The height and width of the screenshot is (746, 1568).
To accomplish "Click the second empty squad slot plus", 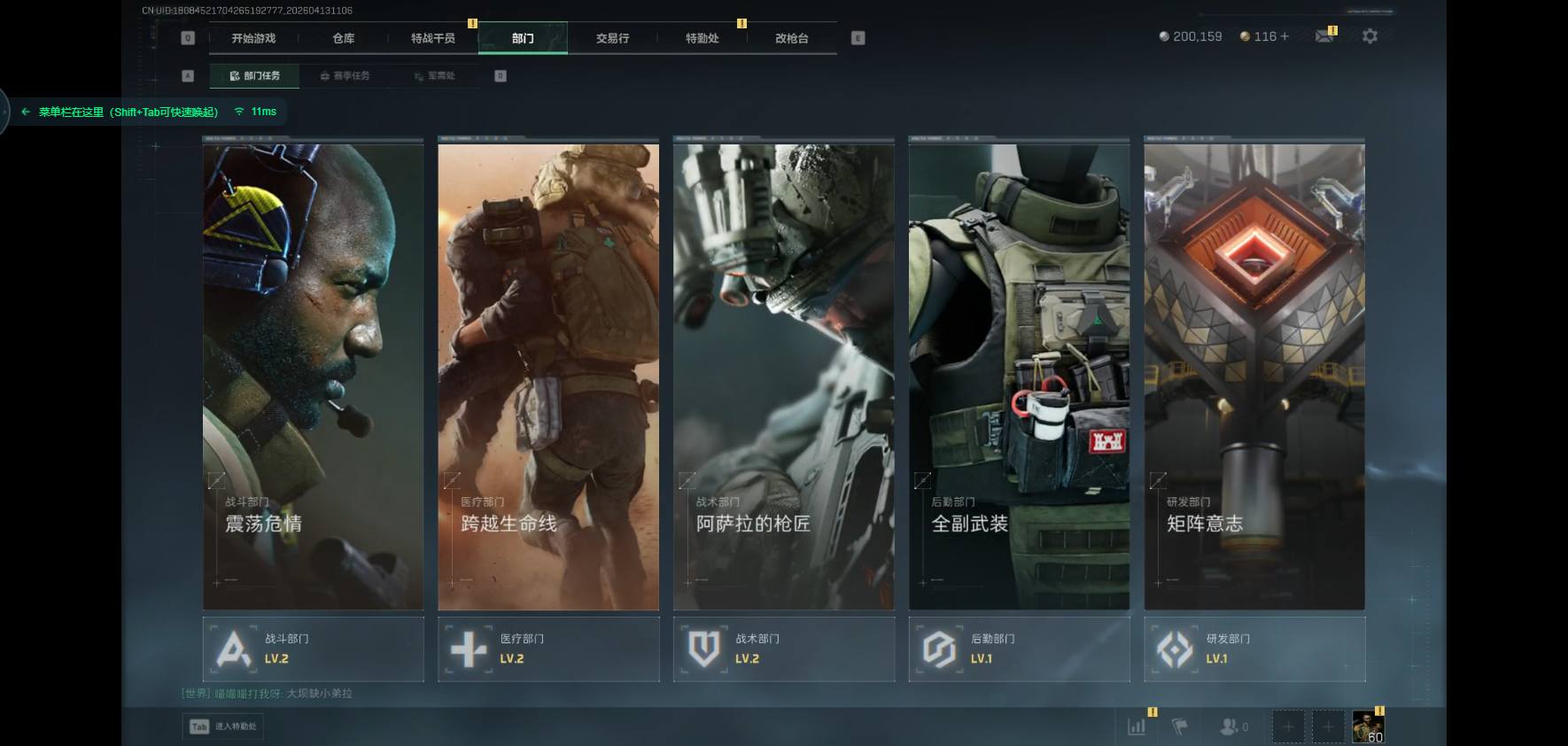I will 1328,727.
